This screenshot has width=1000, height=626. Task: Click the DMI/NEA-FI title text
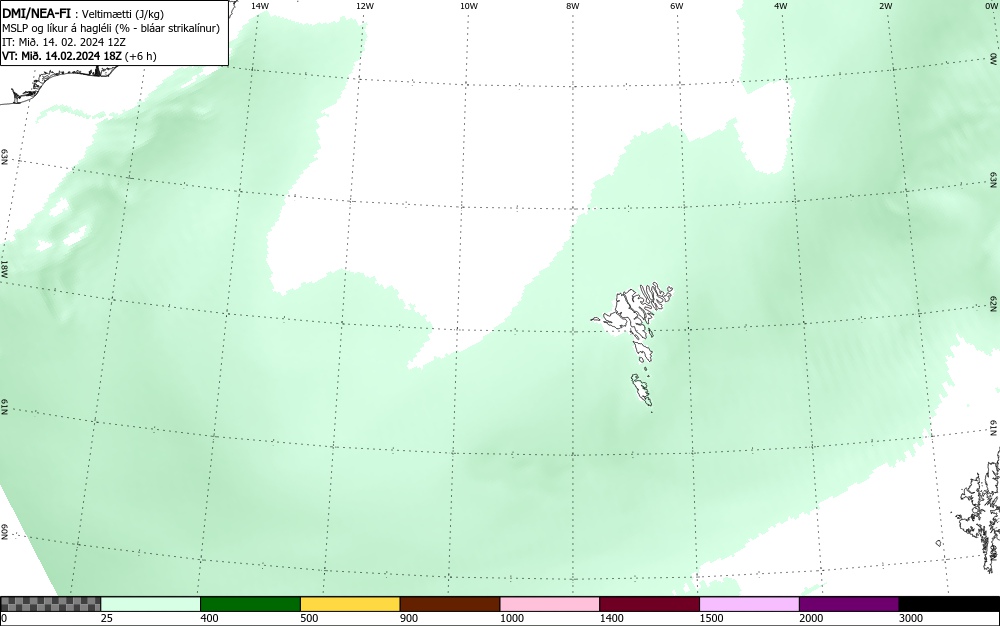(x=36, y=13)
